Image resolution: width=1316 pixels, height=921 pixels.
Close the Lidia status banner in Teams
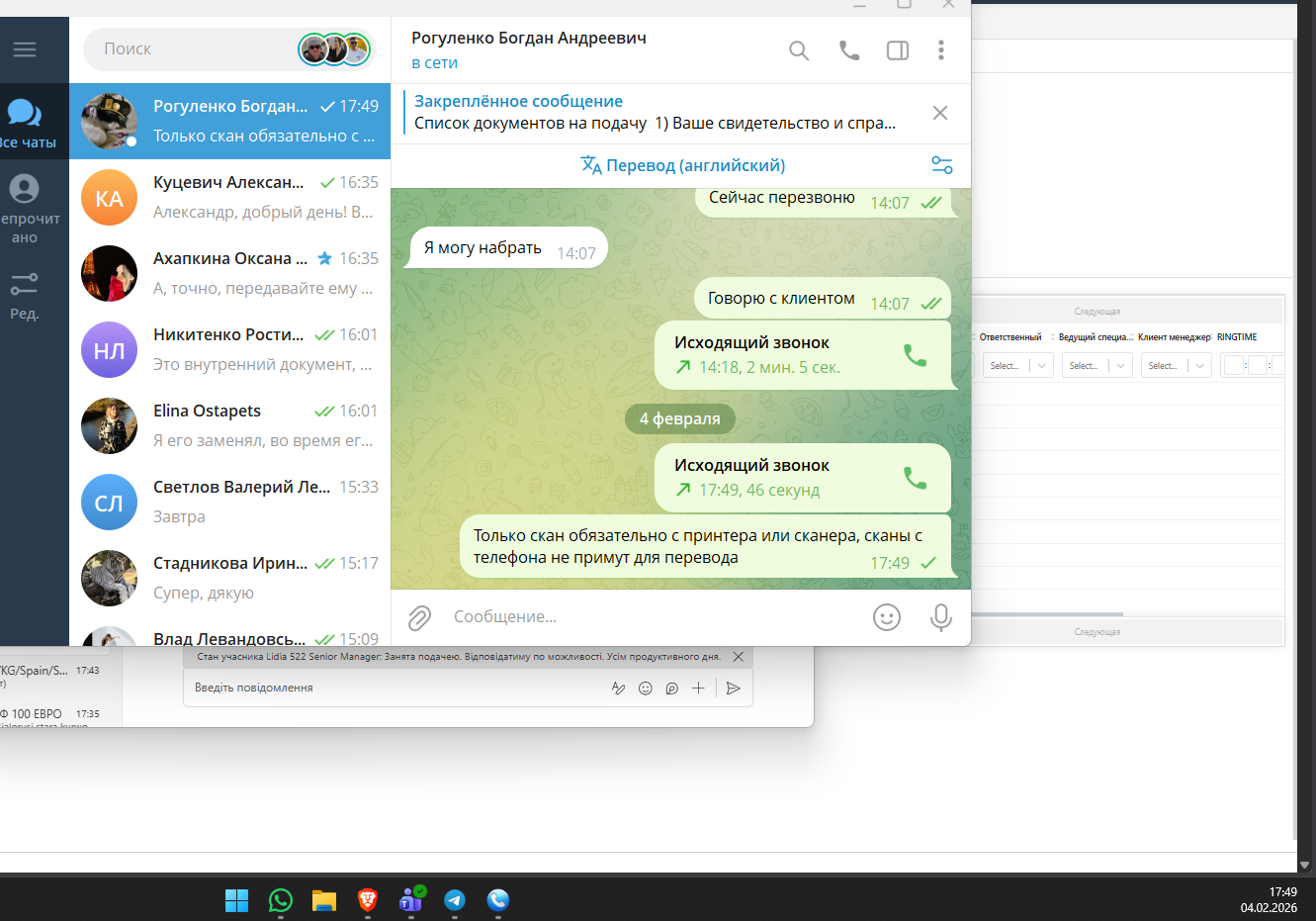coord(738,657)
